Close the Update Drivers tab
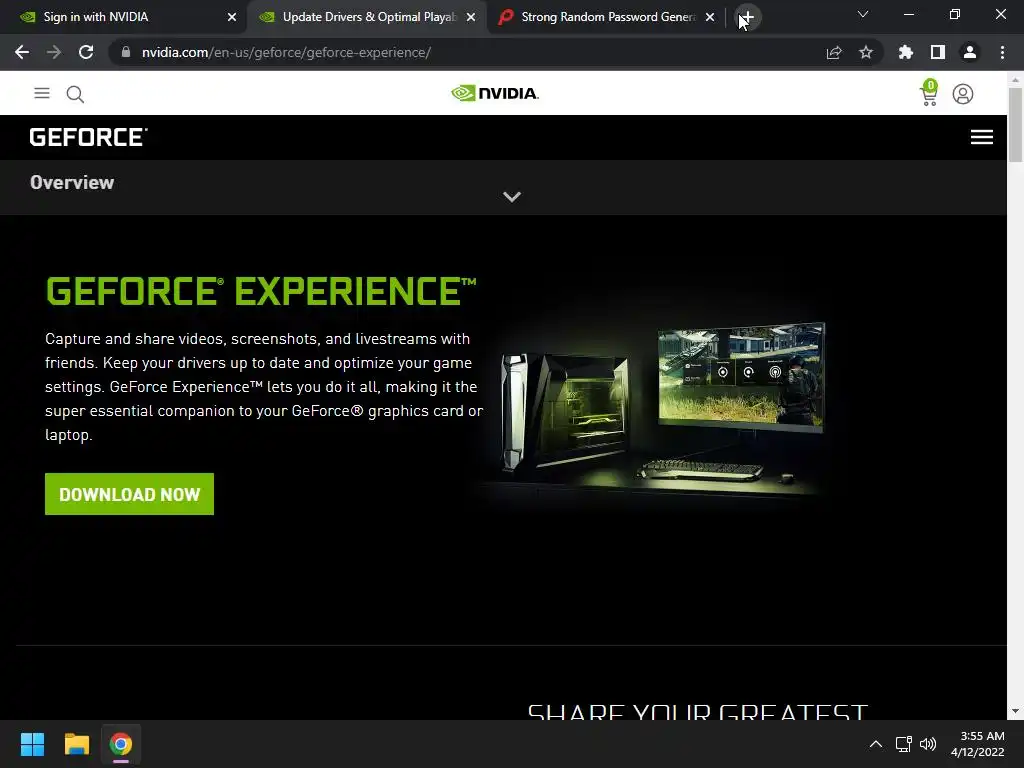1024x768 pixels. 471,17
